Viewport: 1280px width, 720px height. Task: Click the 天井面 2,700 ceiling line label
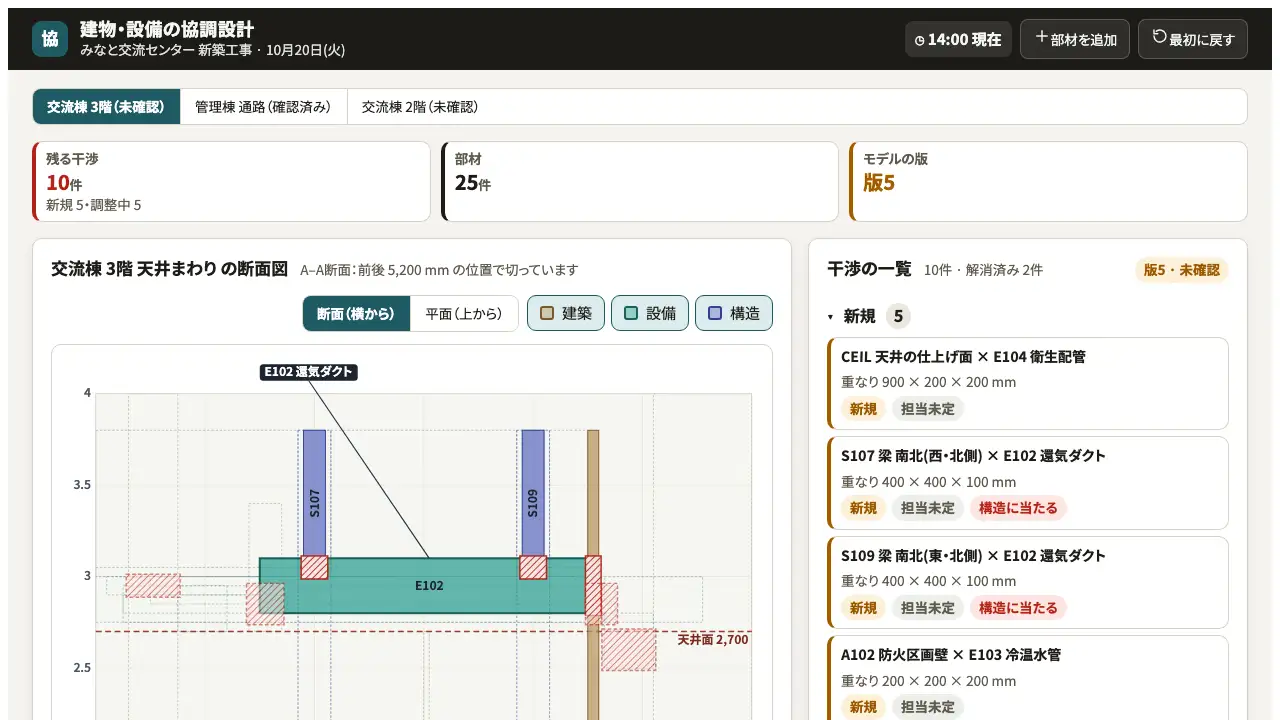(x=712, y=640)
